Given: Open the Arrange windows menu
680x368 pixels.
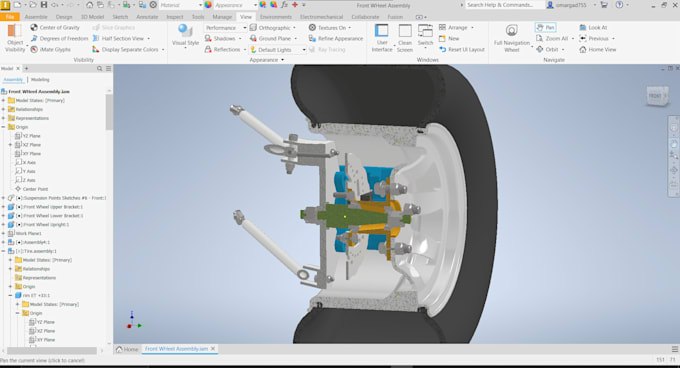Looking at the screenshot, I should (x=456, y=27).
